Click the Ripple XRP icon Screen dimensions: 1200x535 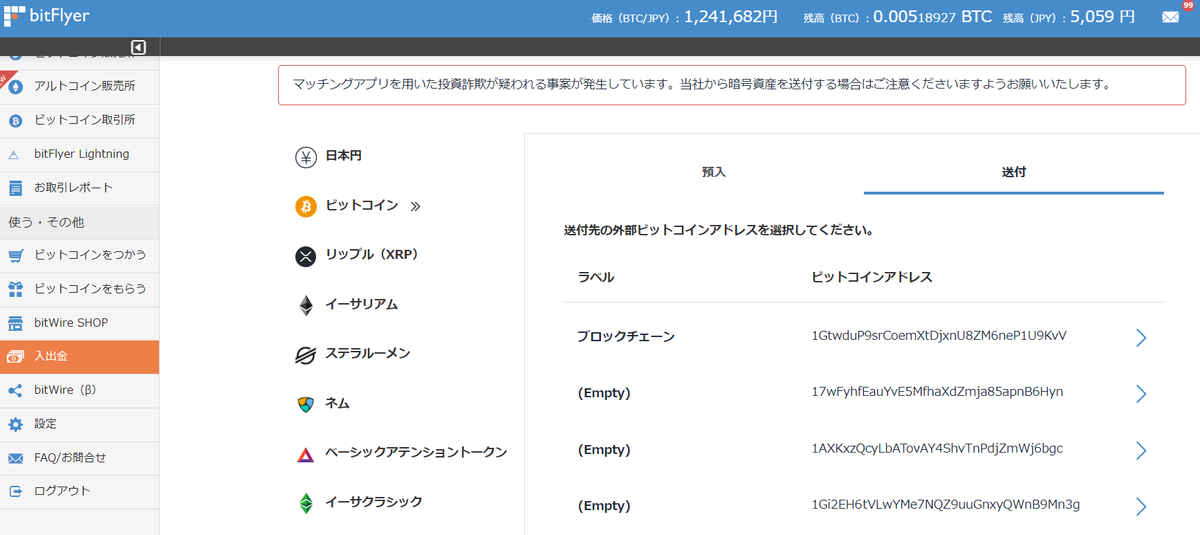pos(306,256)
